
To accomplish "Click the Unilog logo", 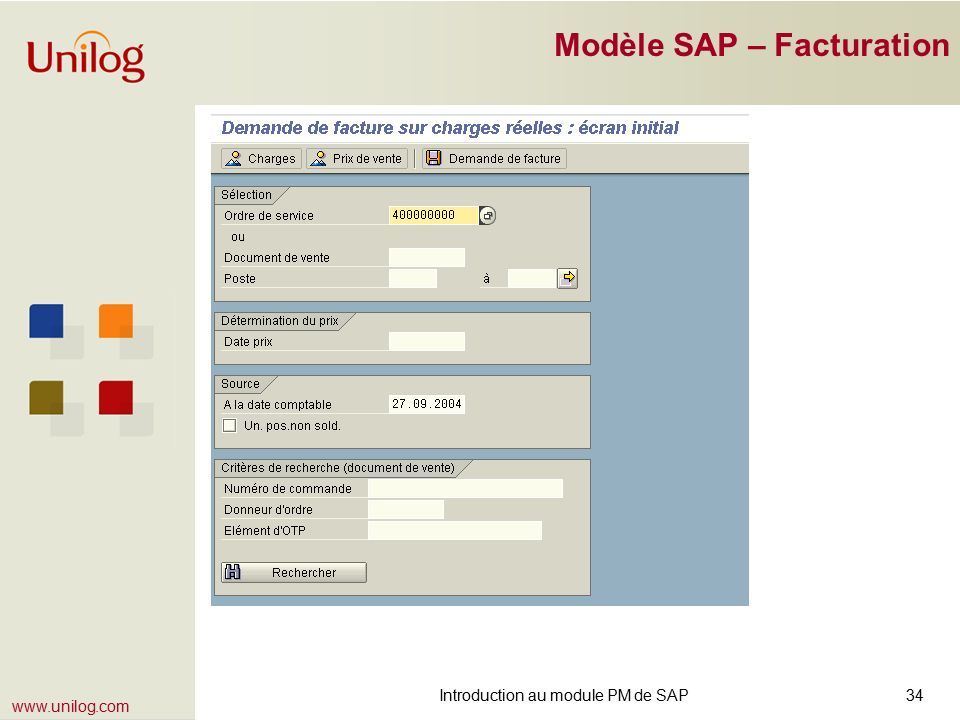I will [x=86, y=57].
